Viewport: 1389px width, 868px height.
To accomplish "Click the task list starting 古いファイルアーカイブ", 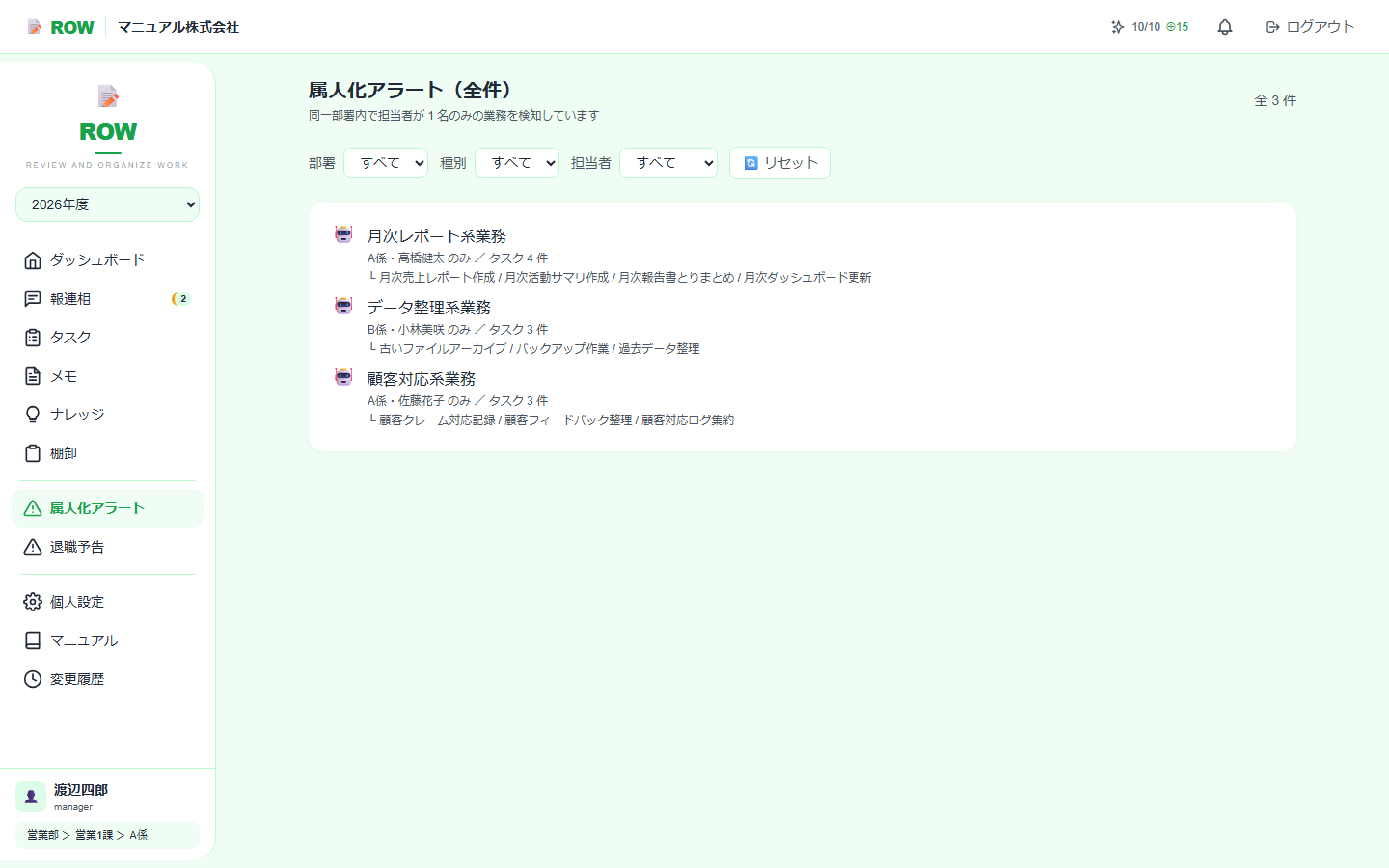I will [x=534, y=349].
